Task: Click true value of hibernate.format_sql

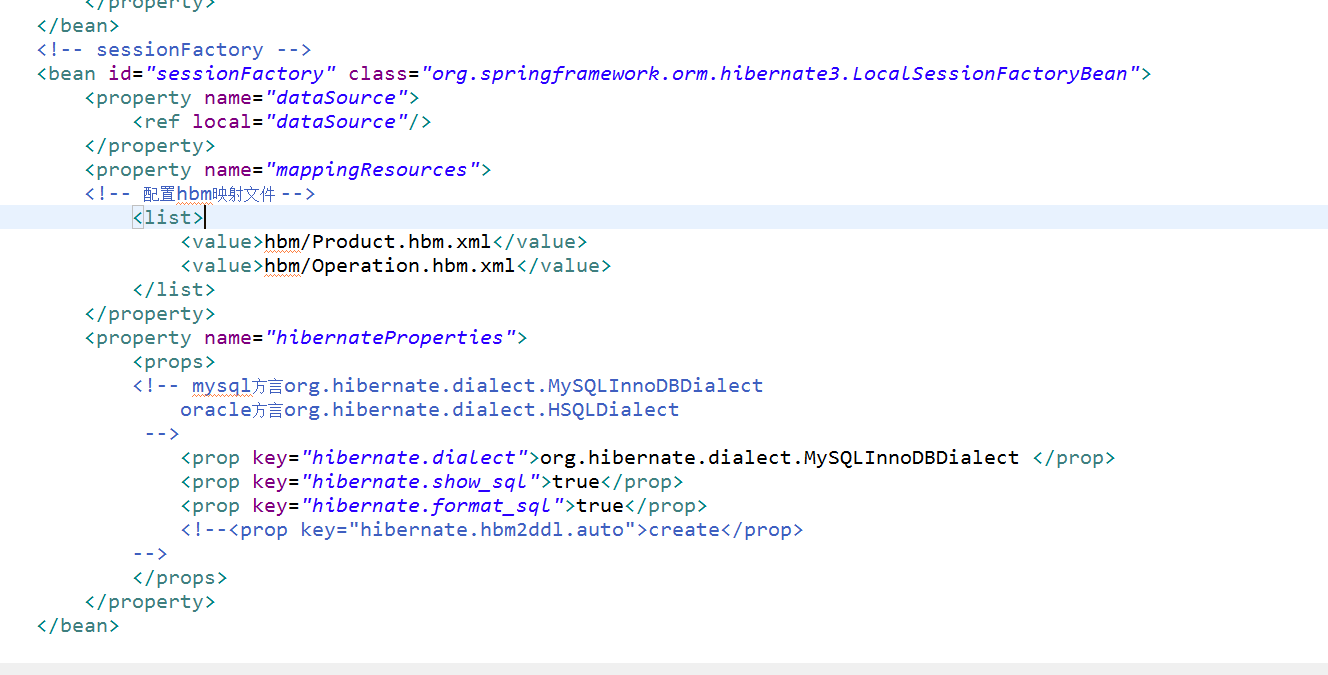Action: pos(600,505)
